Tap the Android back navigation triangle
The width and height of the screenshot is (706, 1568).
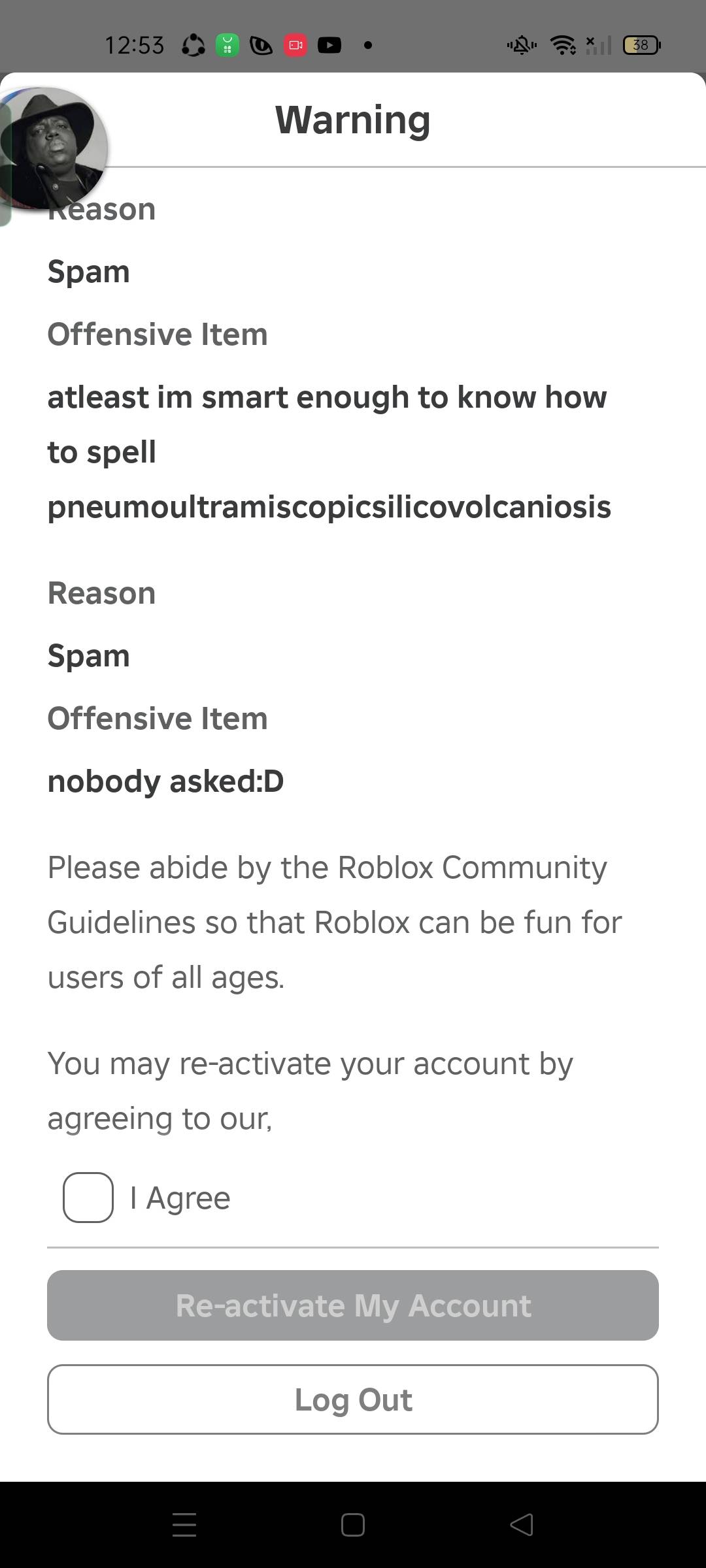(x=522, y=1525)
